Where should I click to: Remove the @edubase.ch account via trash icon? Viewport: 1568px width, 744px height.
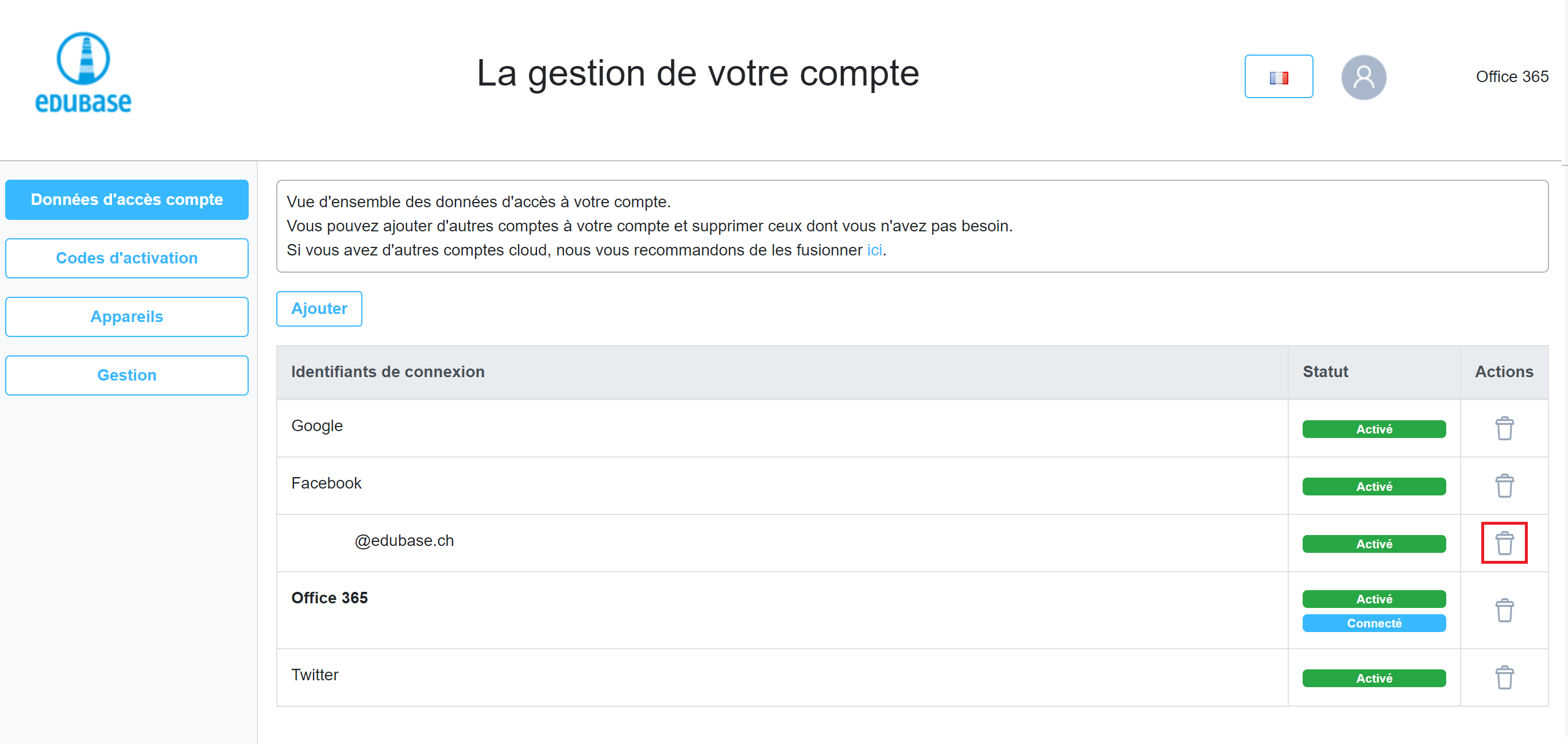1504,542
